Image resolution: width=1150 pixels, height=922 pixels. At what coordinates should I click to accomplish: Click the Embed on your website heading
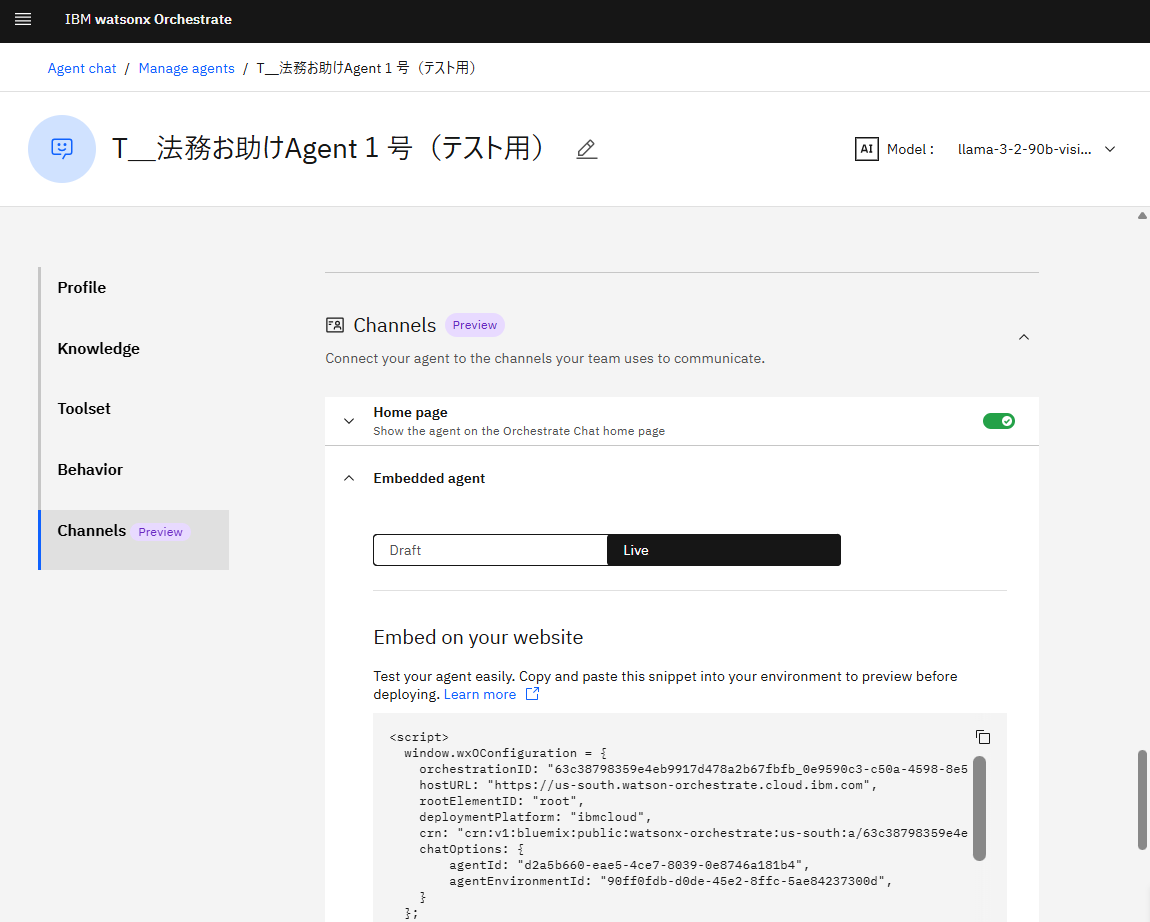pyautogui.click(x=478, y=637)
